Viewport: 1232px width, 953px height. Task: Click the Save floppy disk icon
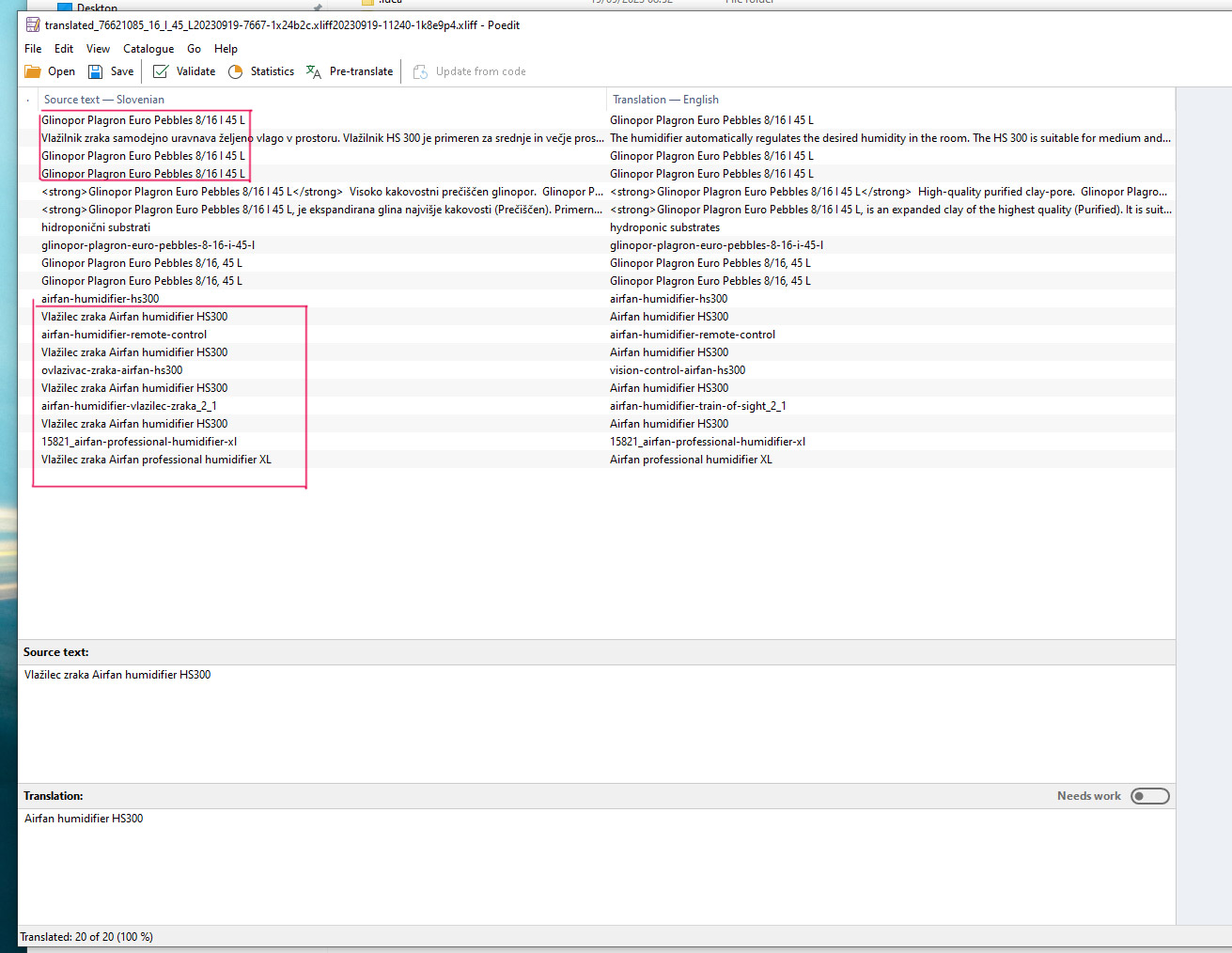(x=95, y=71)
